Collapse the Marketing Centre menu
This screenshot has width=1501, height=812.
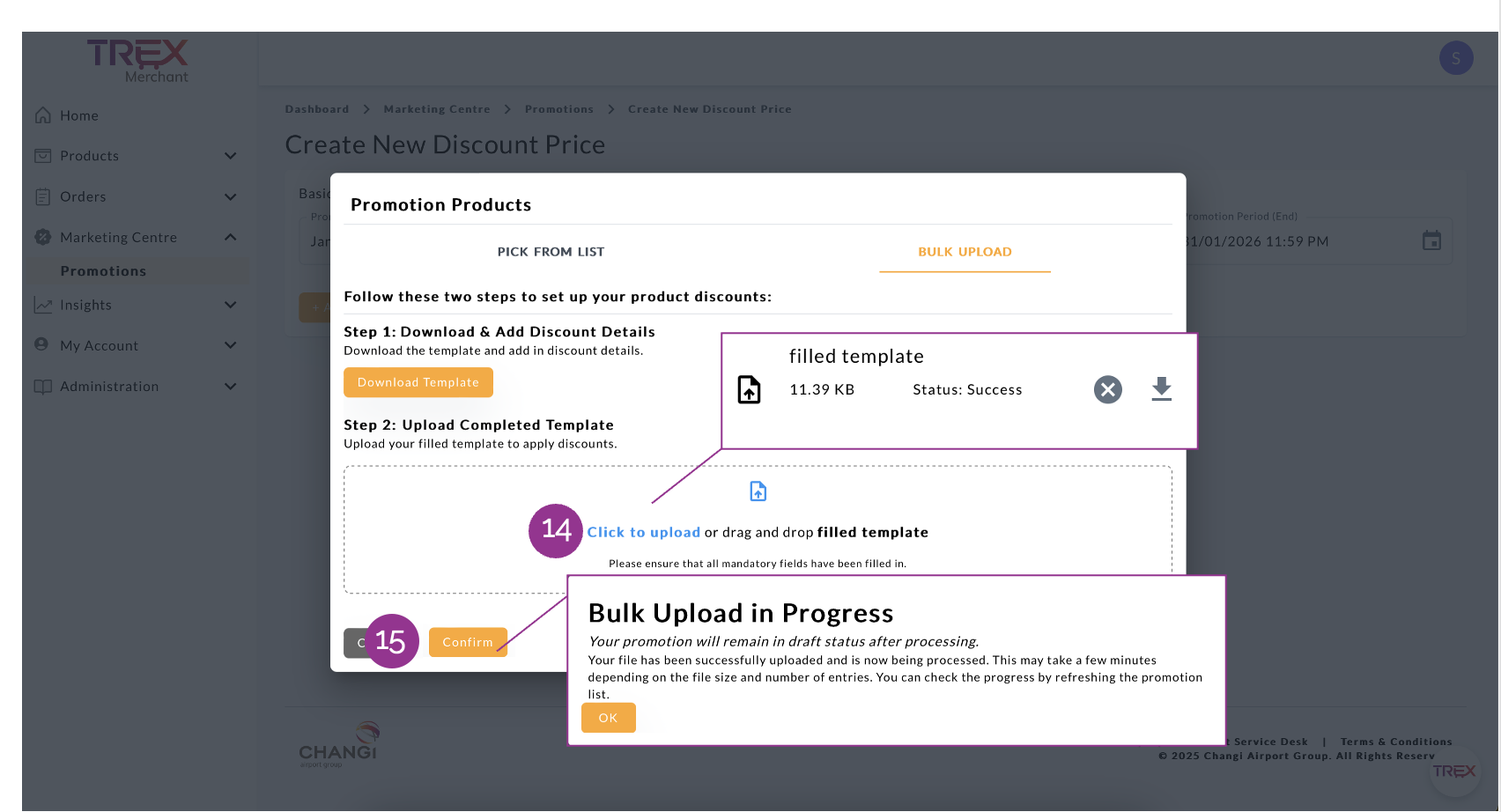point(231,237)
